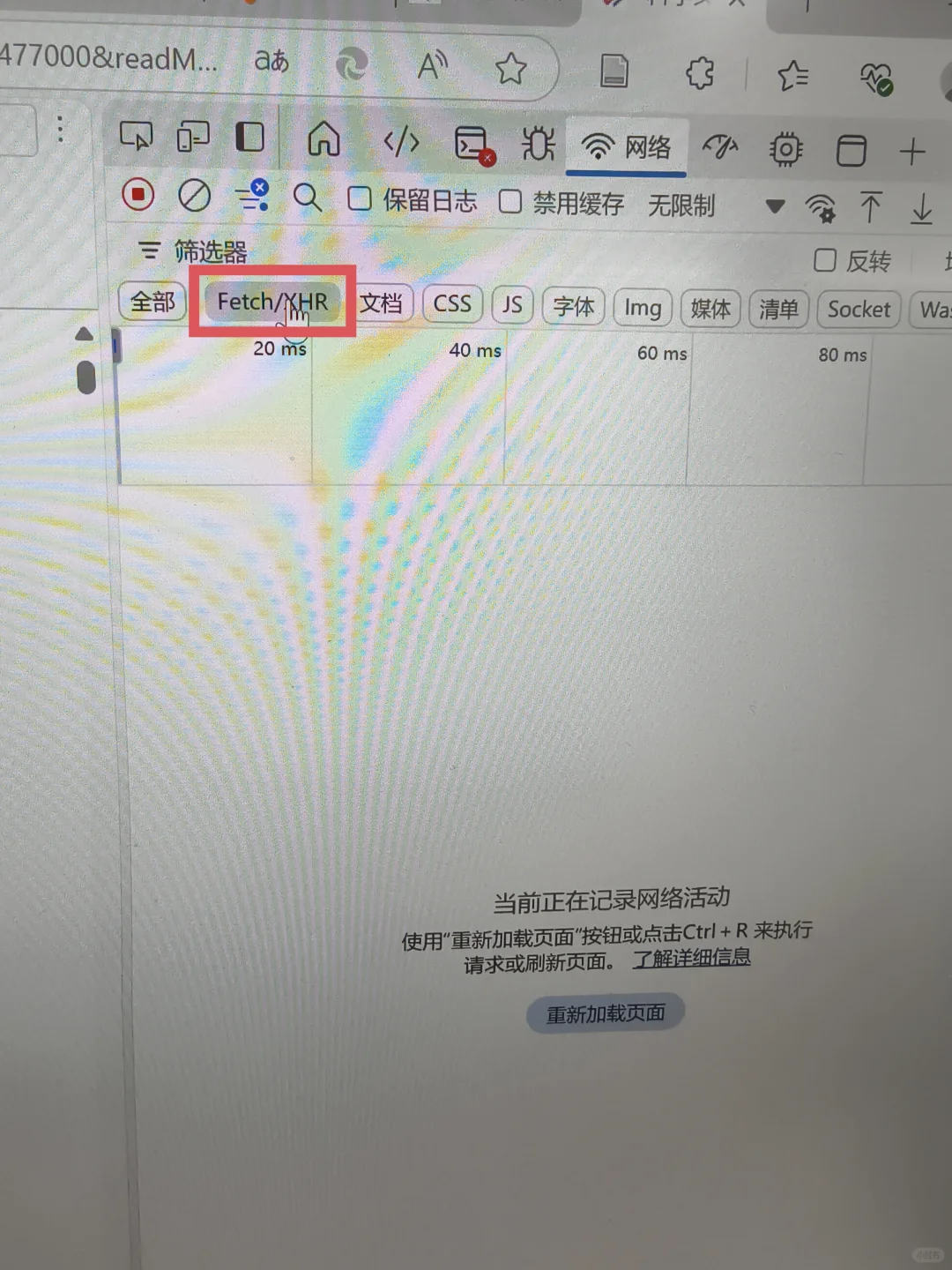Enable 禁用缓存 checkbox
Viewport: 952px width, 1270px height.
[x=509, y=202]
